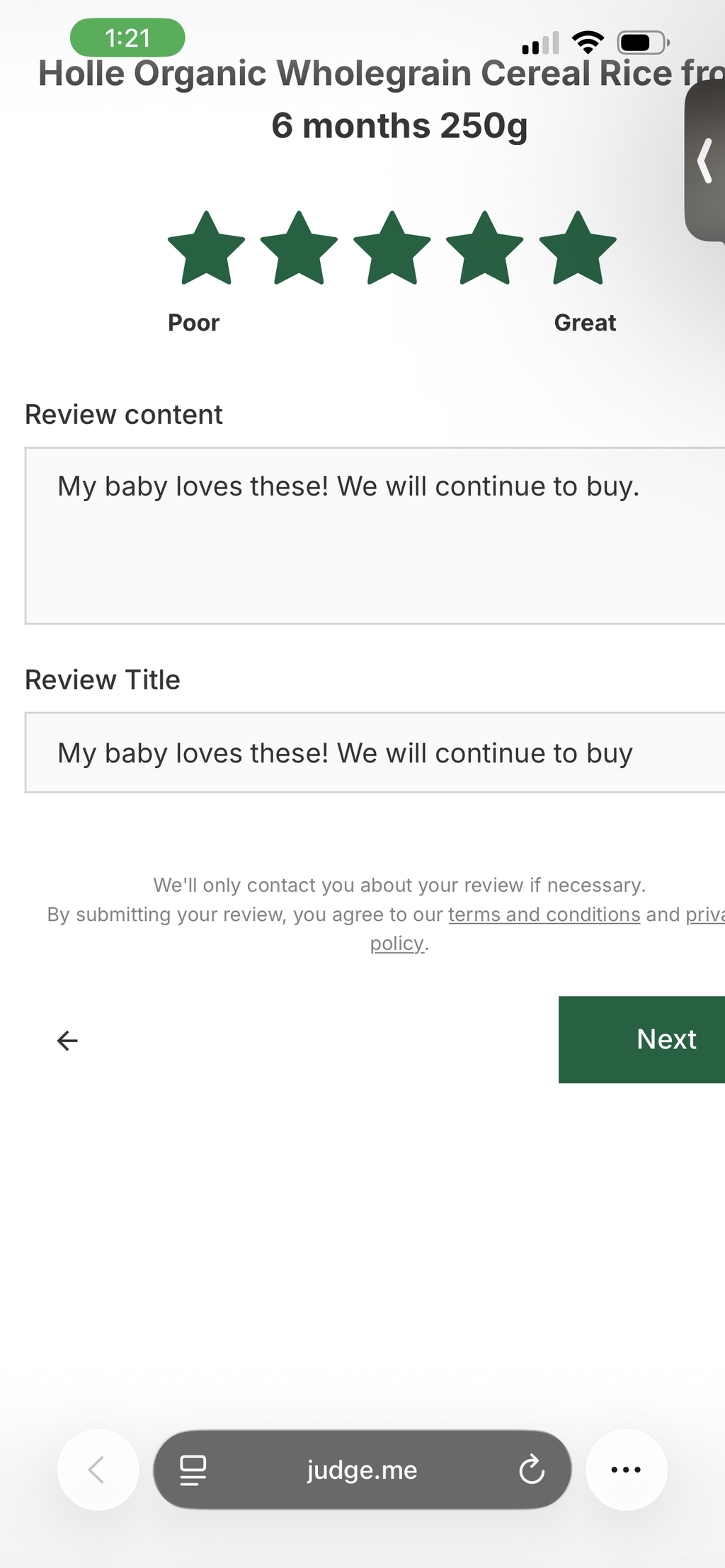Image resolution: width=725 pixels, height=1568 pixels.
Task: Select the second star rating
Action: tap(299, 248)
